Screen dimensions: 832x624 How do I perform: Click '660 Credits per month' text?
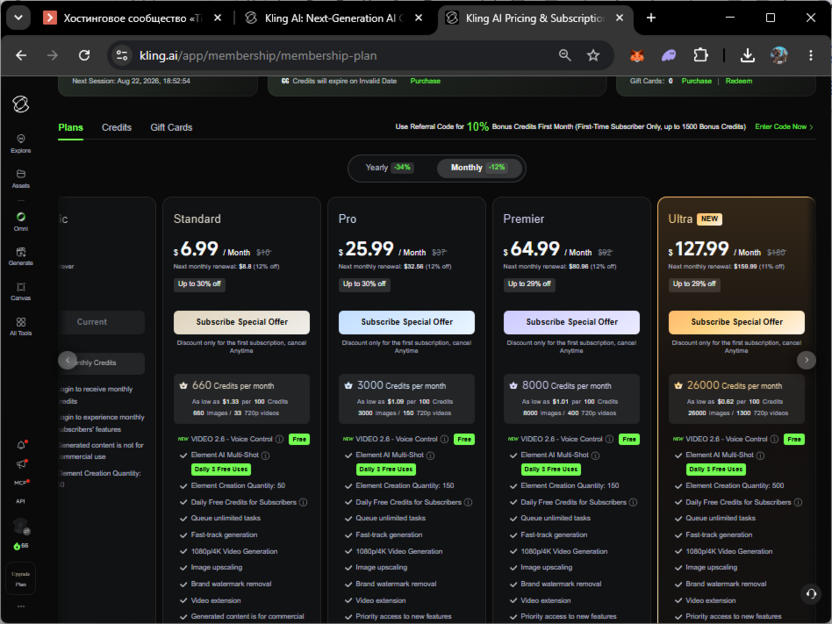pyautogui.click(x=233, y=386)
